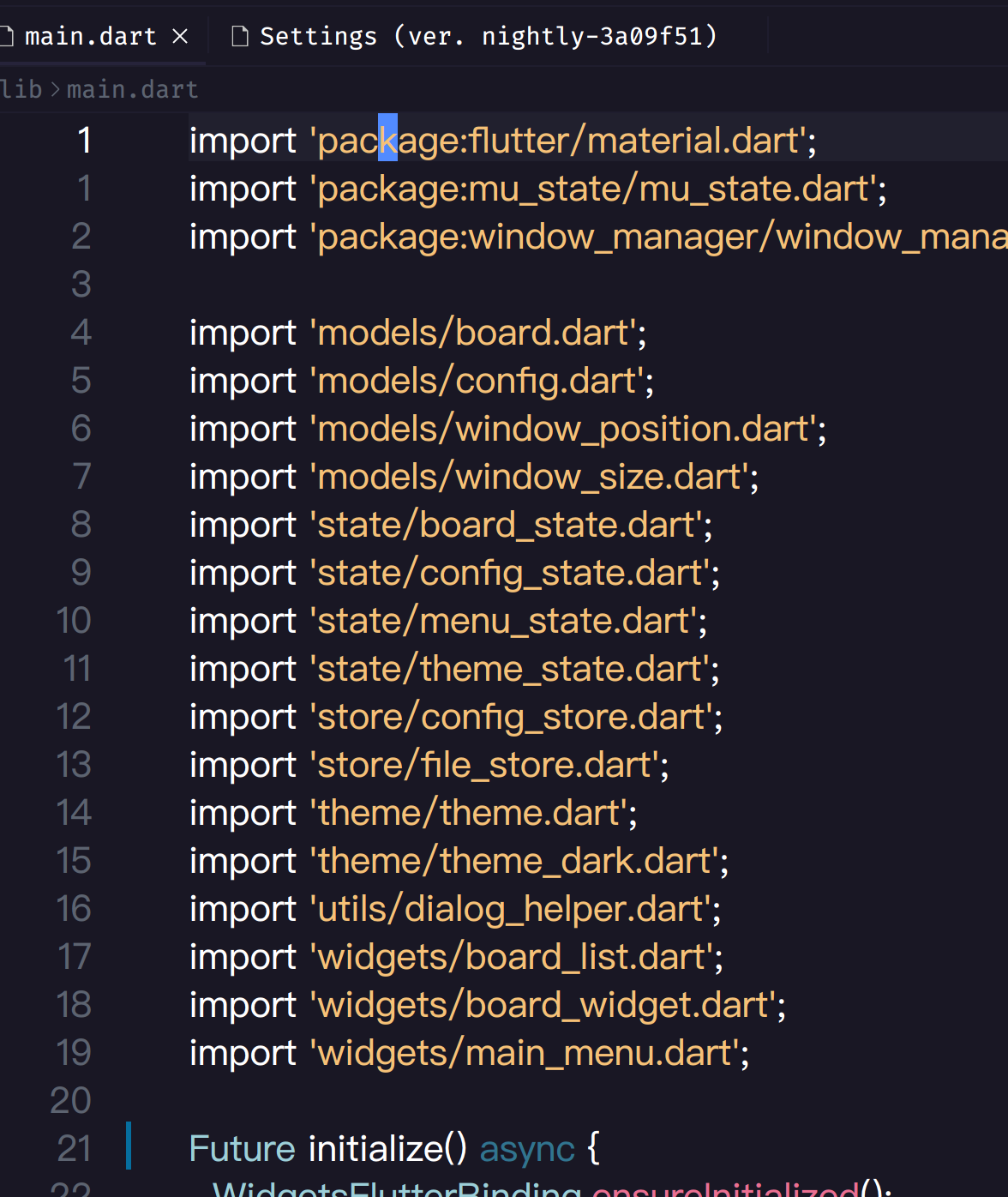This screenshot has width=1008, height=1197.
Task: Click the document icon on the Settings tab
Action: click(x=240, y=35)
